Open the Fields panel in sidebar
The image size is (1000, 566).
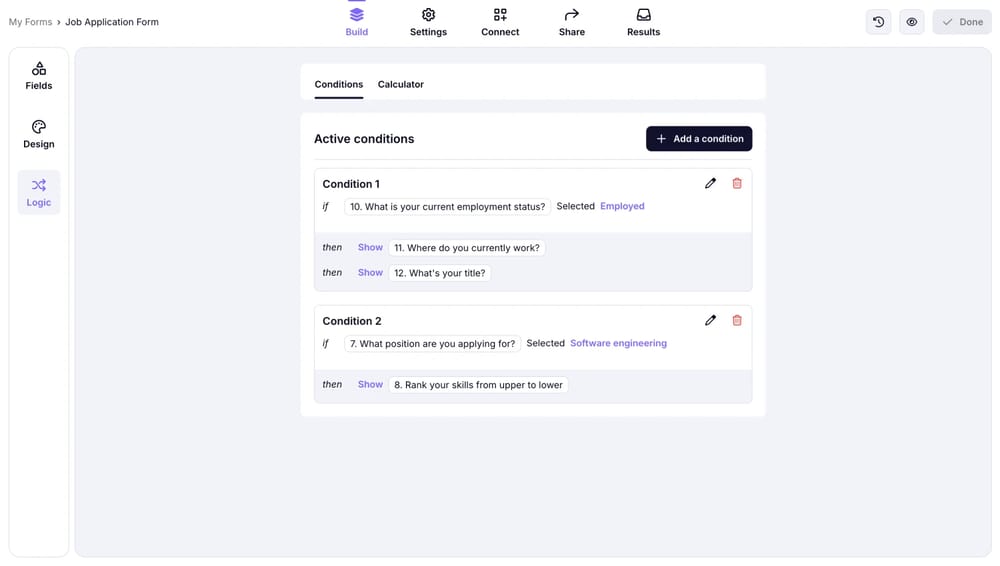39,76
